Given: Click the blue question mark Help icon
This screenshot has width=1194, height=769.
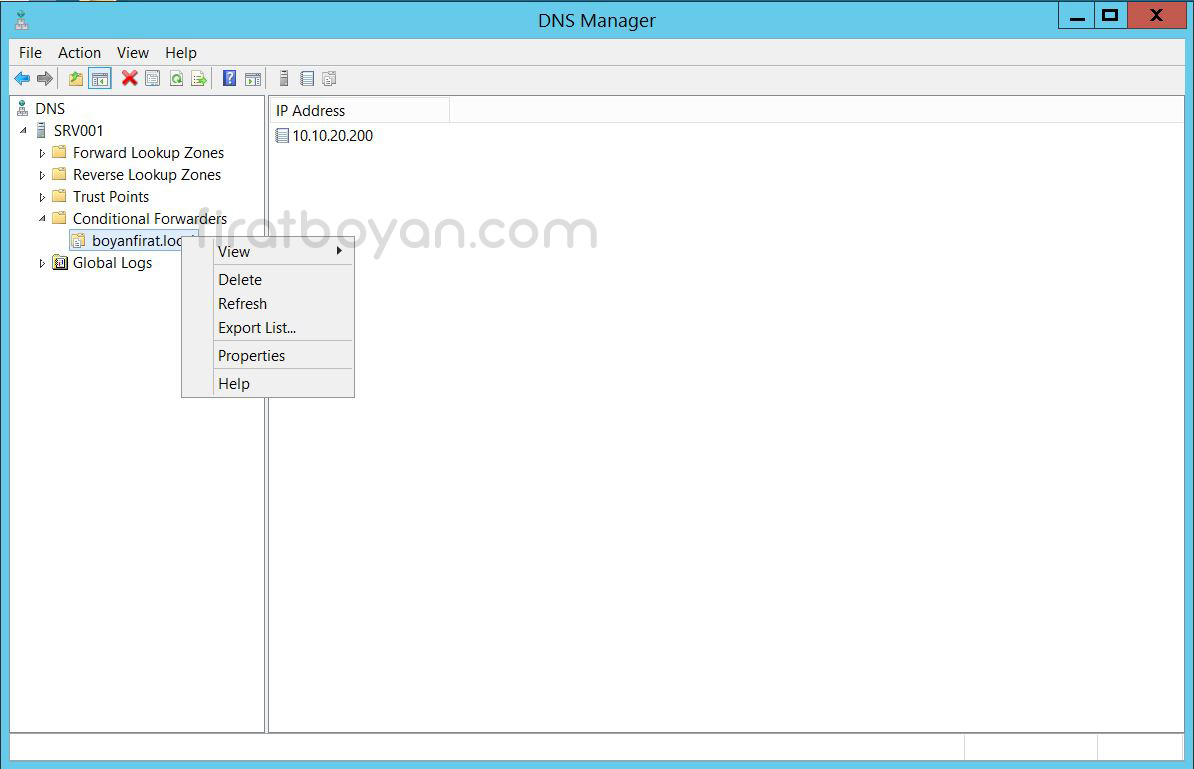Looking at the screenshot, I should [x=229, y=78].
